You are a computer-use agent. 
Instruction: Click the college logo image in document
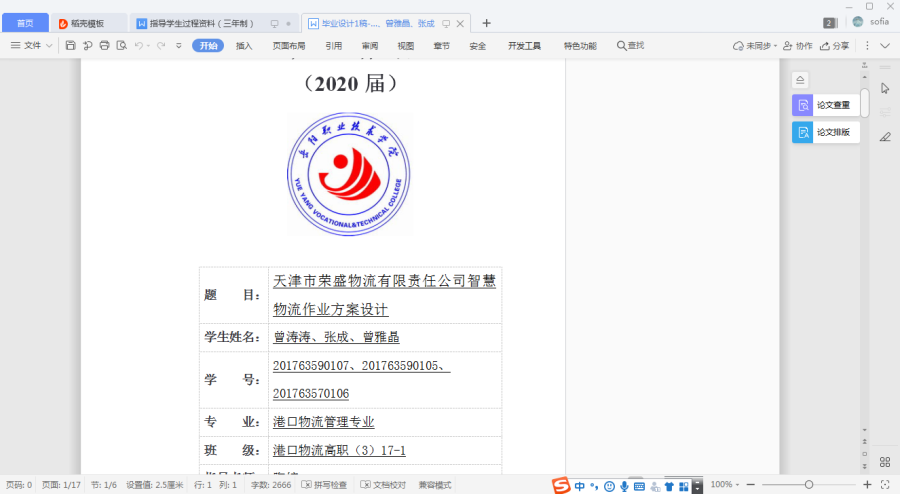click(349, 174)
